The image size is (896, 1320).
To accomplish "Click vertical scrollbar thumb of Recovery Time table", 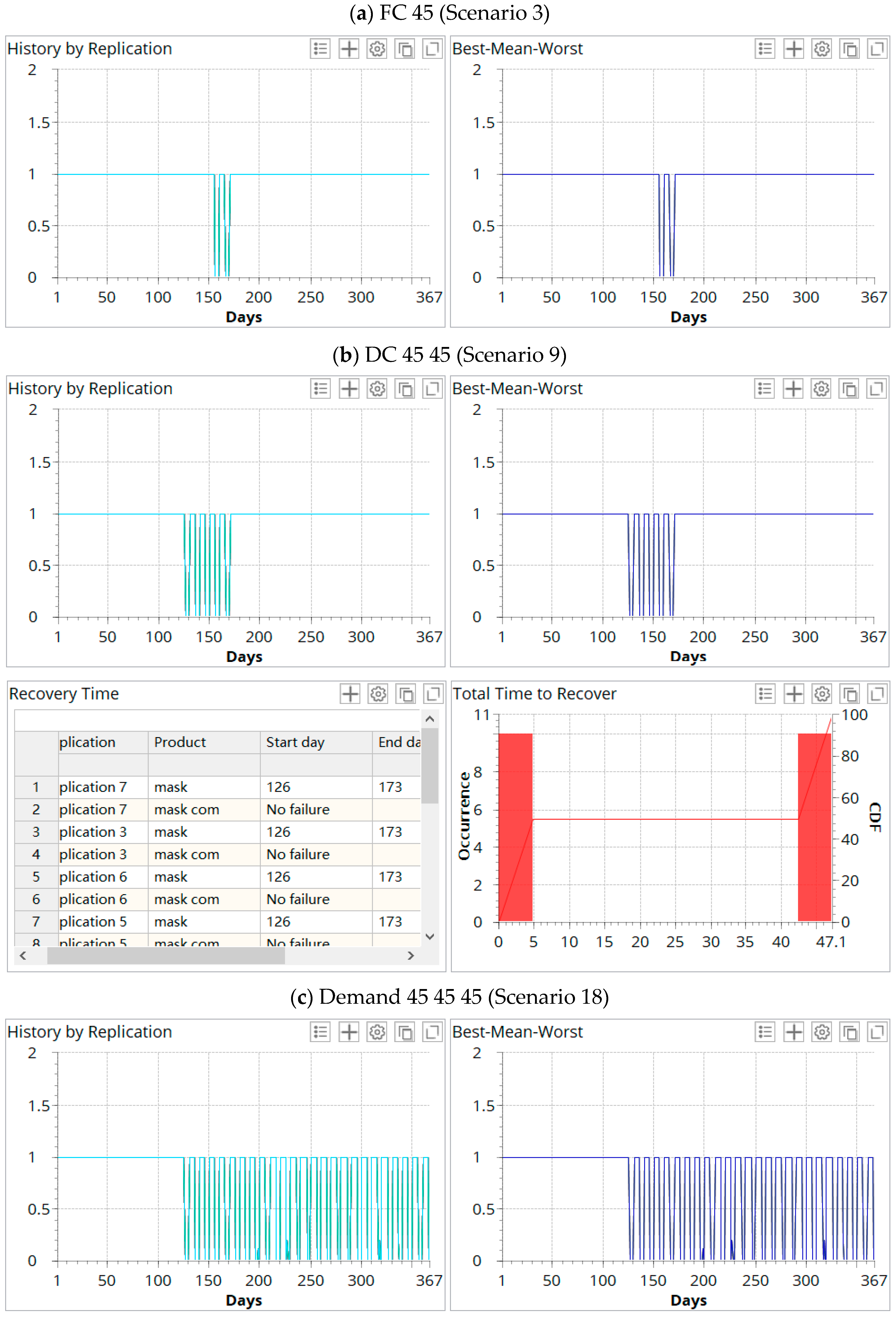I will [430, 766].
